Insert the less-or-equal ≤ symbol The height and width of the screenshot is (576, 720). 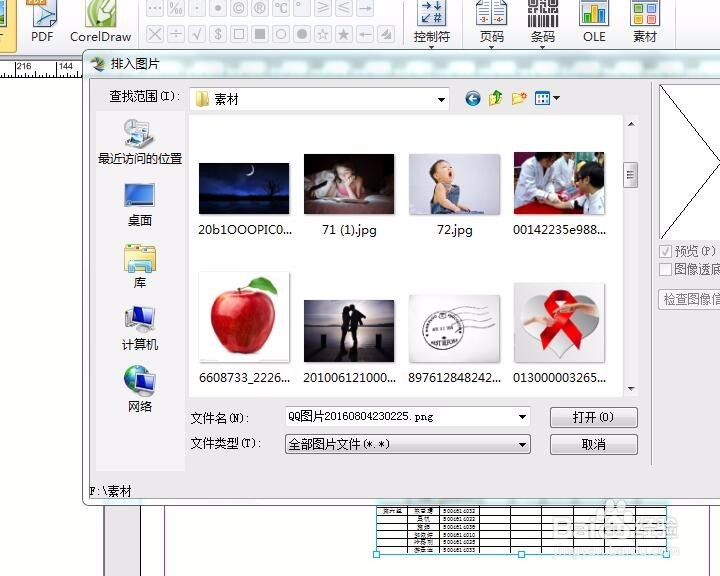tap(344, 8)
